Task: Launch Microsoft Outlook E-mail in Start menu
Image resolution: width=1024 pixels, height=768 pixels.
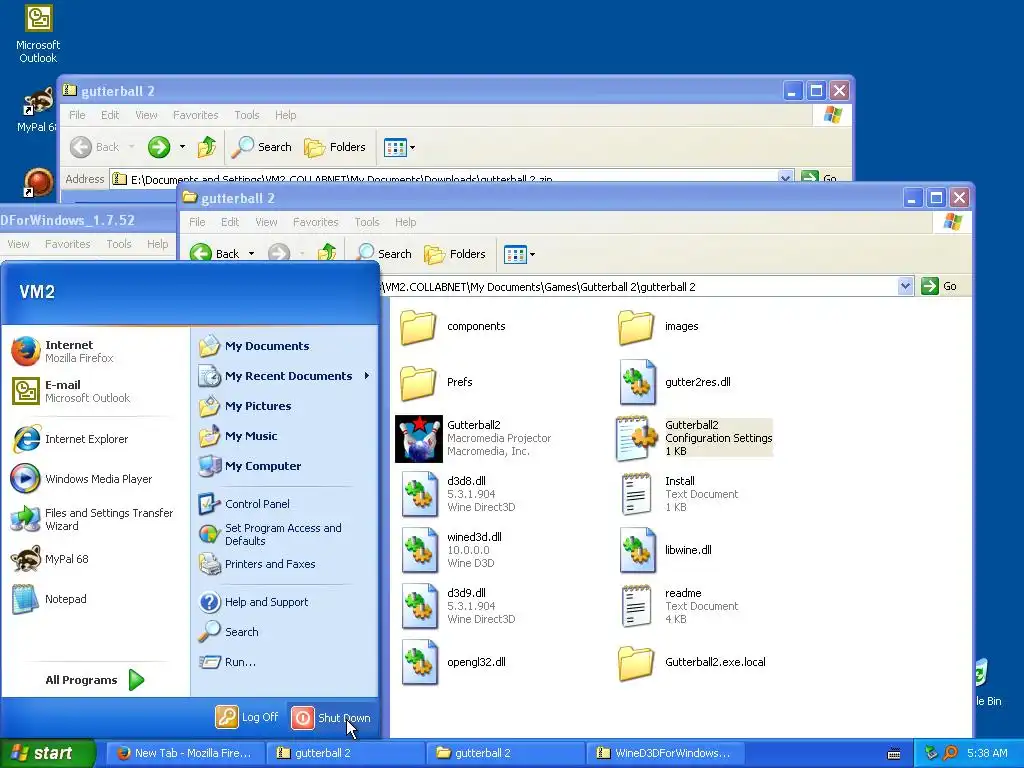Action: click(71, 391)
